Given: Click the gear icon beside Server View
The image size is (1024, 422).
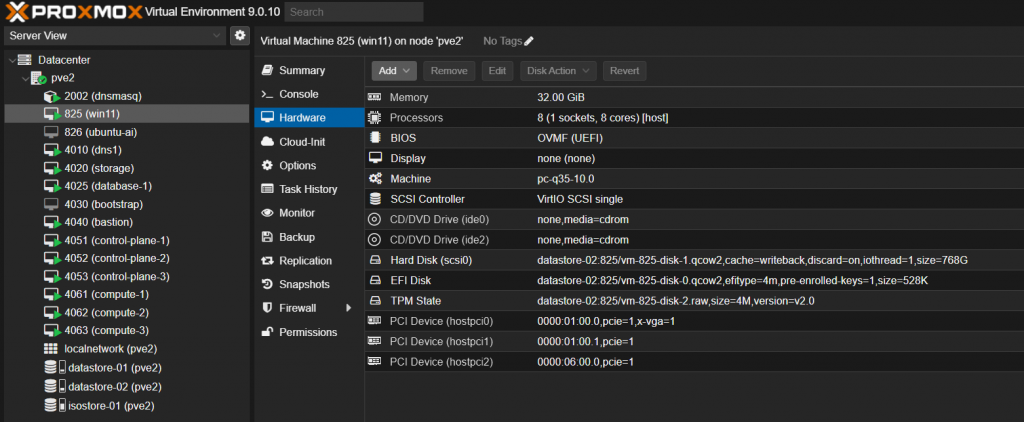Looking at the screenshot, I should click(239, 36).
